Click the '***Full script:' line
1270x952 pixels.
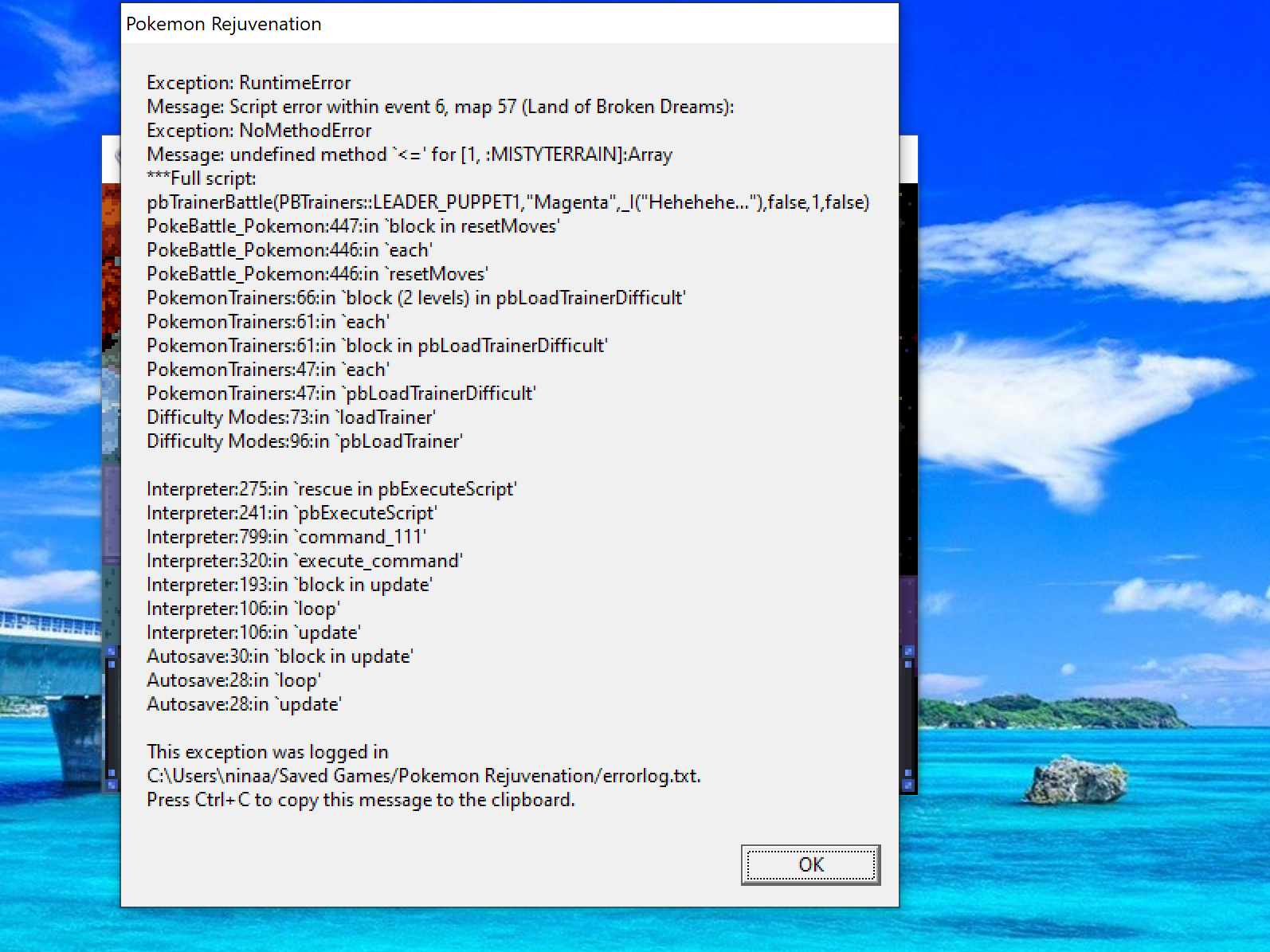(202, 178)
